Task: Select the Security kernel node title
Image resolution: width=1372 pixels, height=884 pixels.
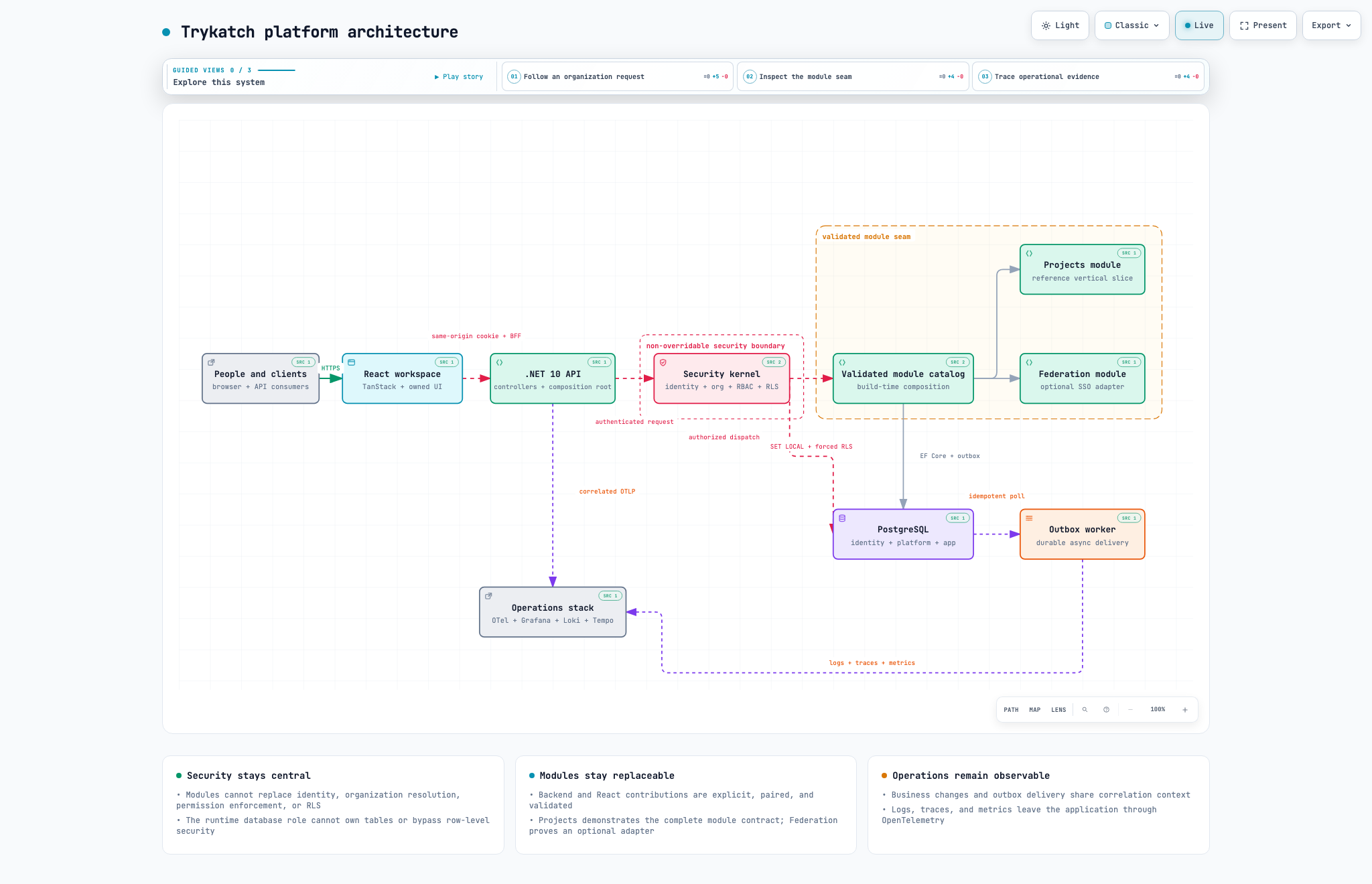Action: (x=722, y=374)
